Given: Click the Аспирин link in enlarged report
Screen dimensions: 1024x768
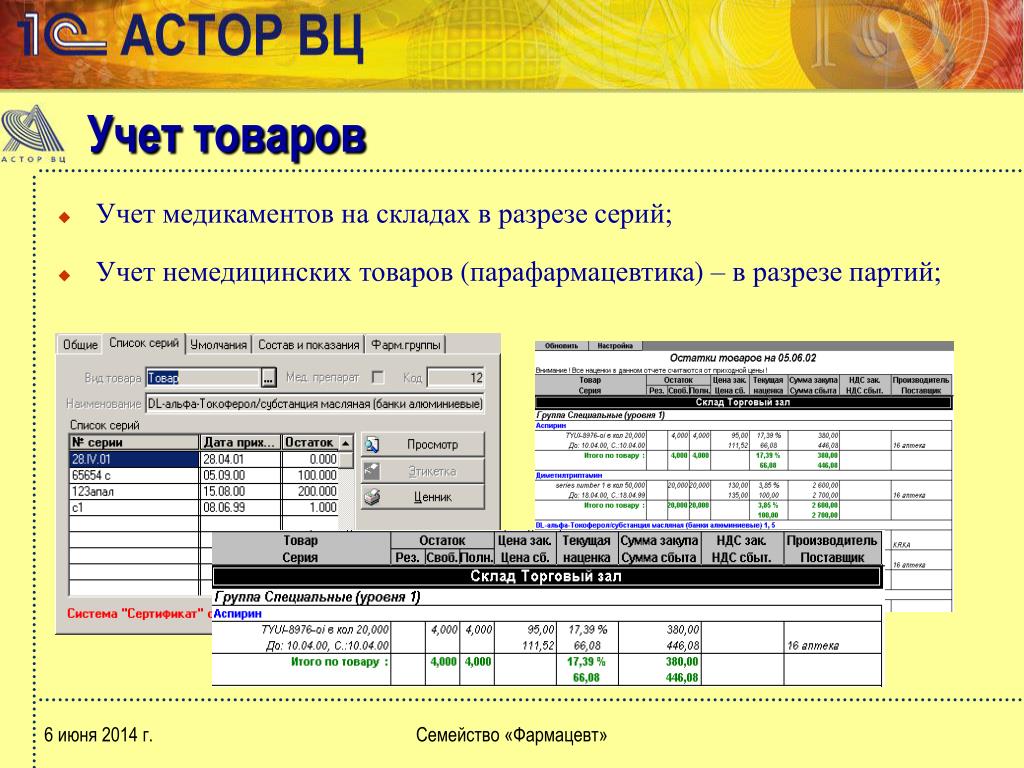Looking at the screenshot, I should click(238, 614).
